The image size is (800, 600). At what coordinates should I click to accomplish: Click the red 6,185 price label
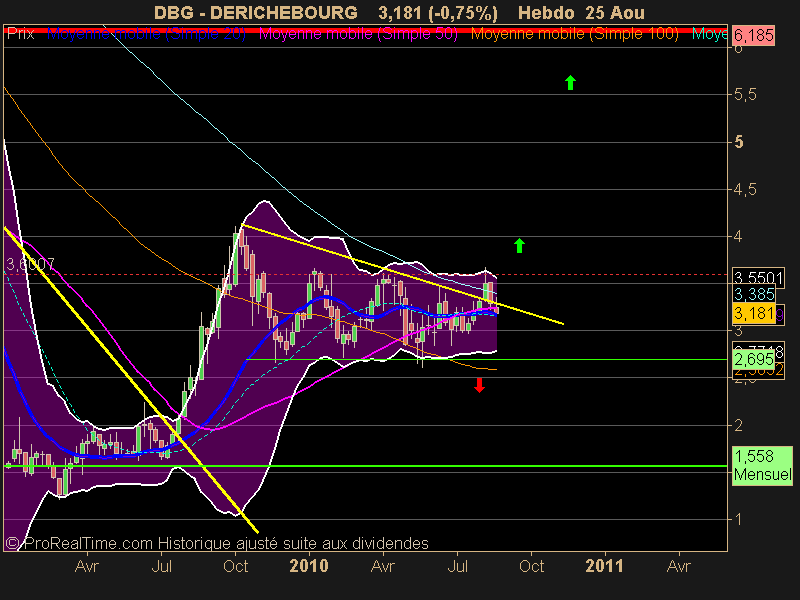(x=753, y=35)
